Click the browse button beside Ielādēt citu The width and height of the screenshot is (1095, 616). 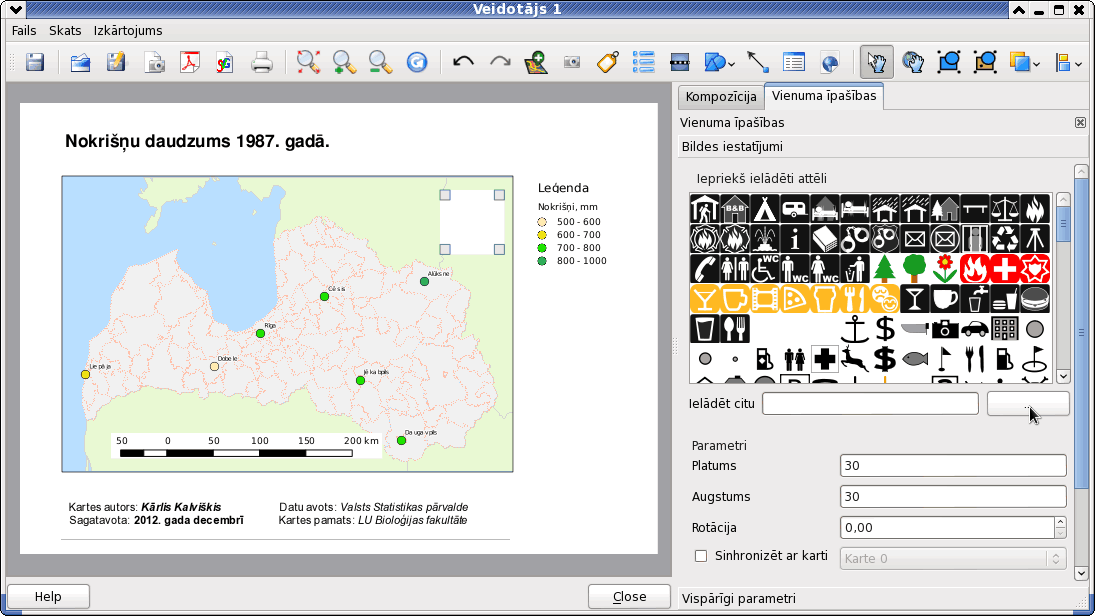[1028, 404]
